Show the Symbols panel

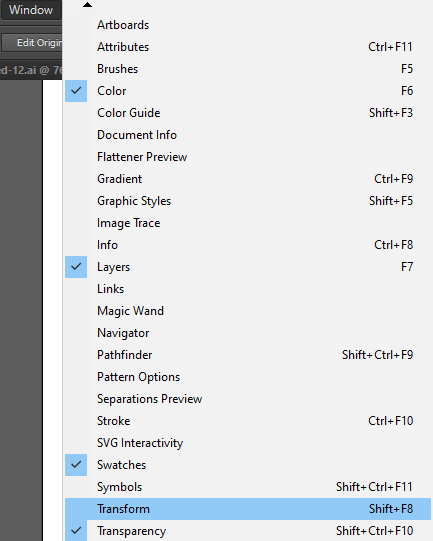click(248, 487)
